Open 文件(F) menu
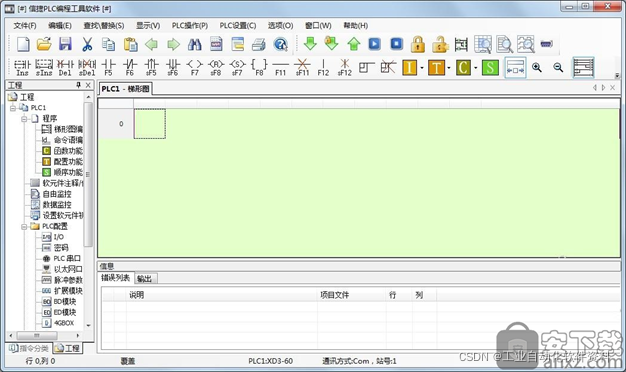The height and width of the screenshot is (372, 626). click(25, 26)
